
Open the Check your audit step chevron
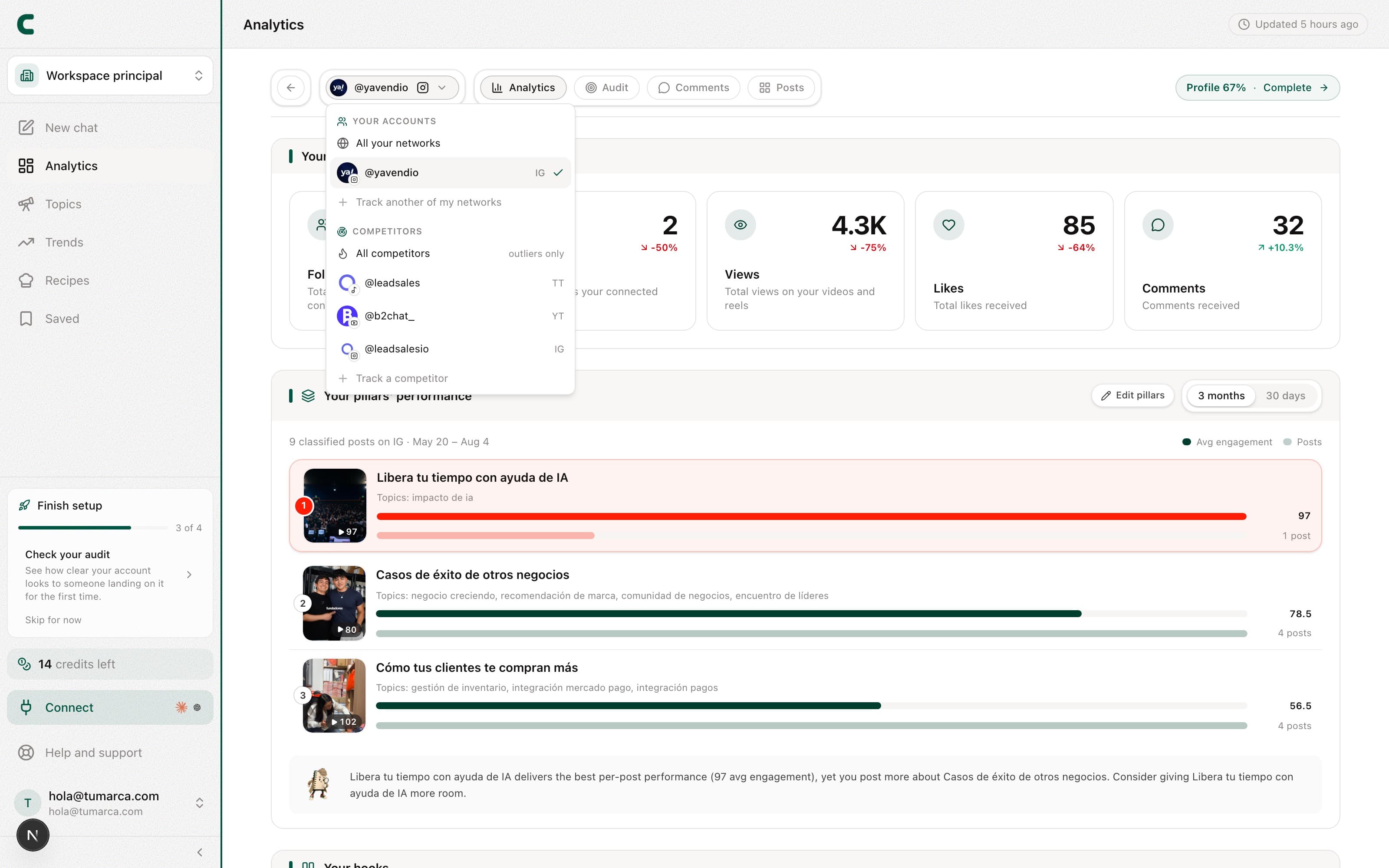tap(189, 575)
